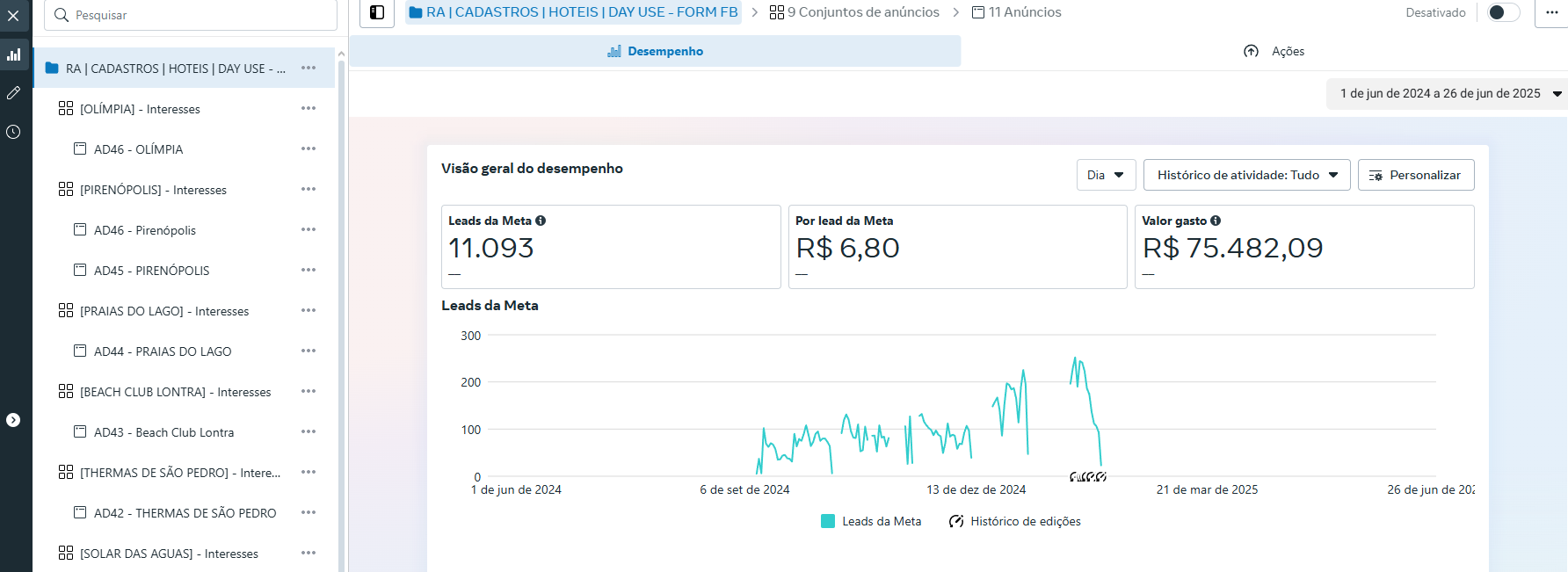1568x572 pixels.
Task: Switch to the Desempenho tab
Action: click(x=655, y=51)
